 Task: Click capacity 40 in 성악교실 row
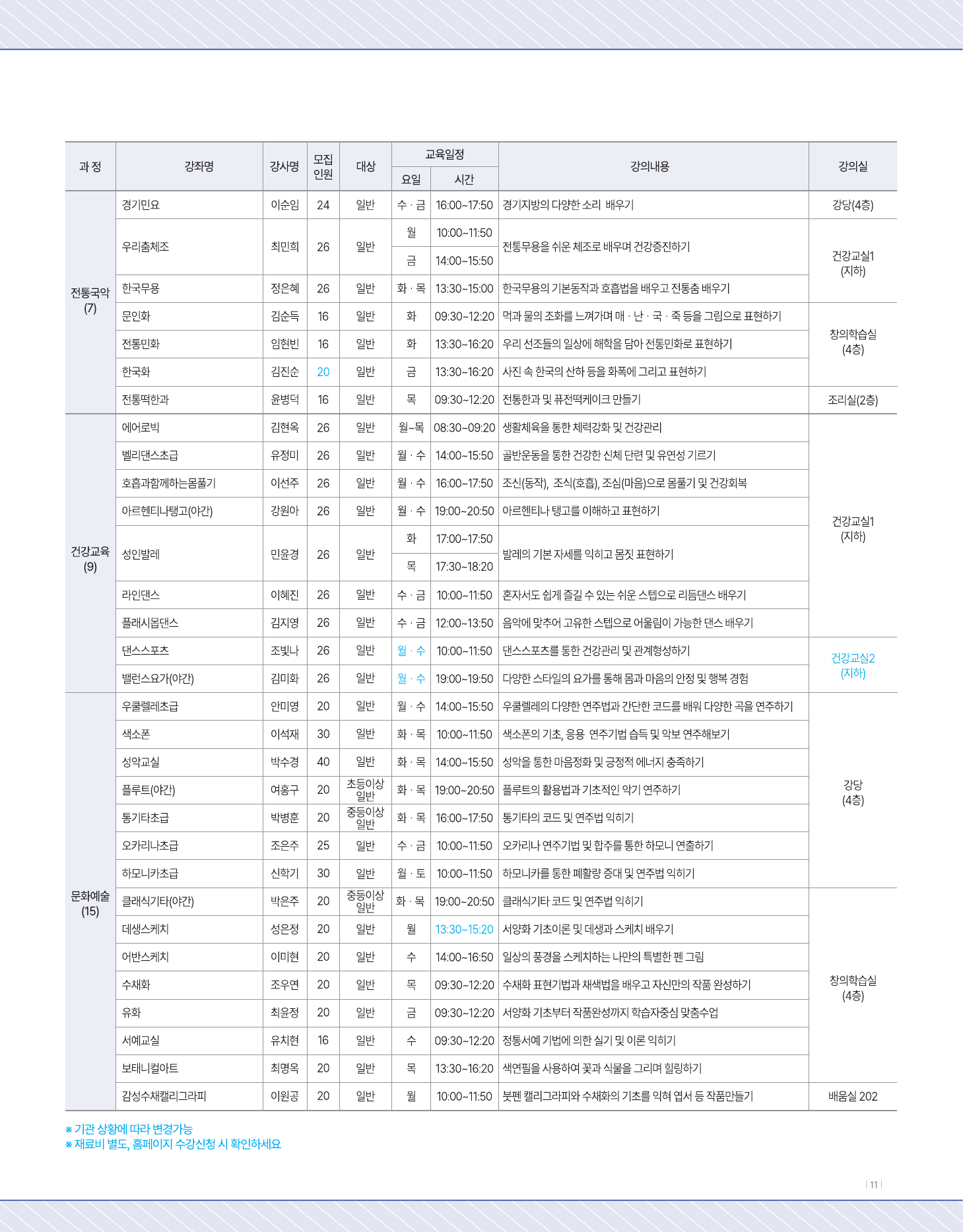pyautogui.click(x=323, y=762)
